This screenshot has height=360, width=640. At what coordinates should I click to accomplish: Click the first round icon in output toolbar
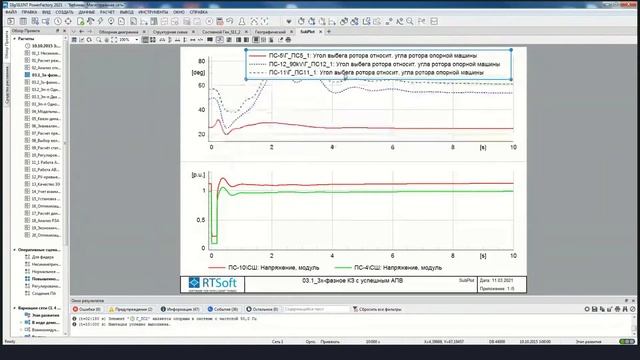[587, 309]
